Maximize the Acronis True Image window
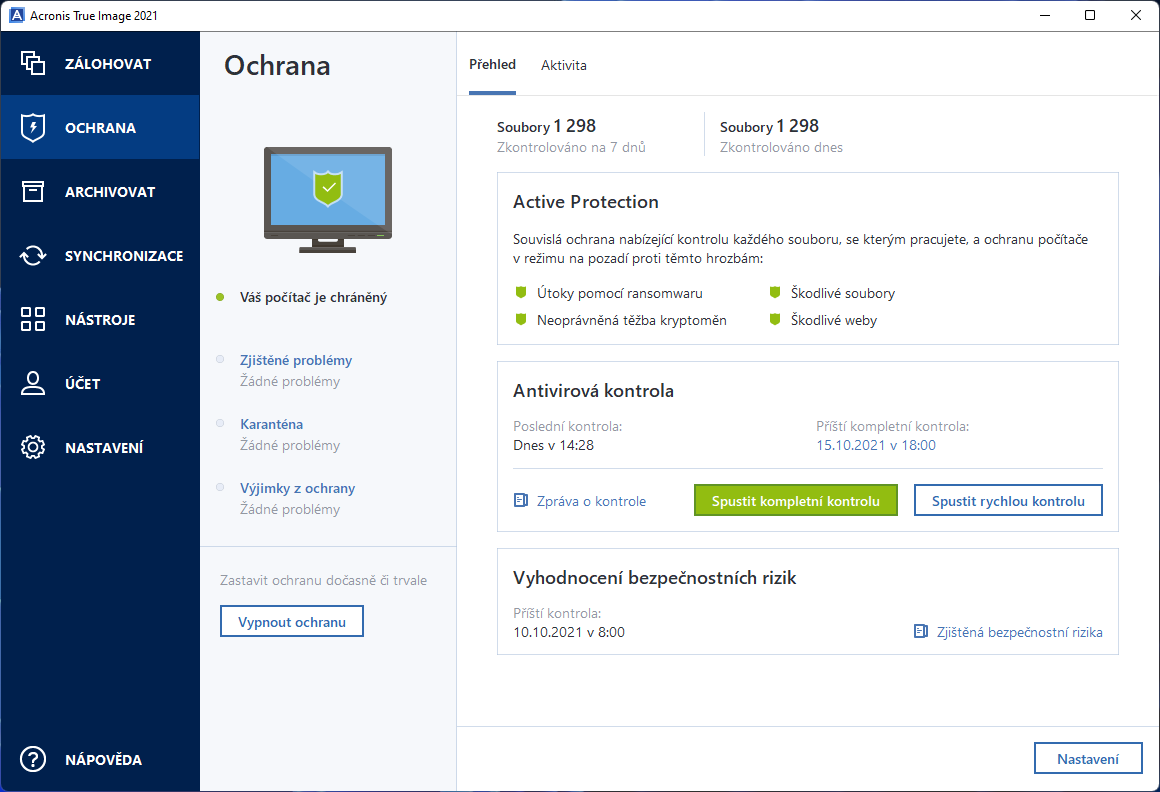Viewport: 1160px width, 792px height. 1090,15
